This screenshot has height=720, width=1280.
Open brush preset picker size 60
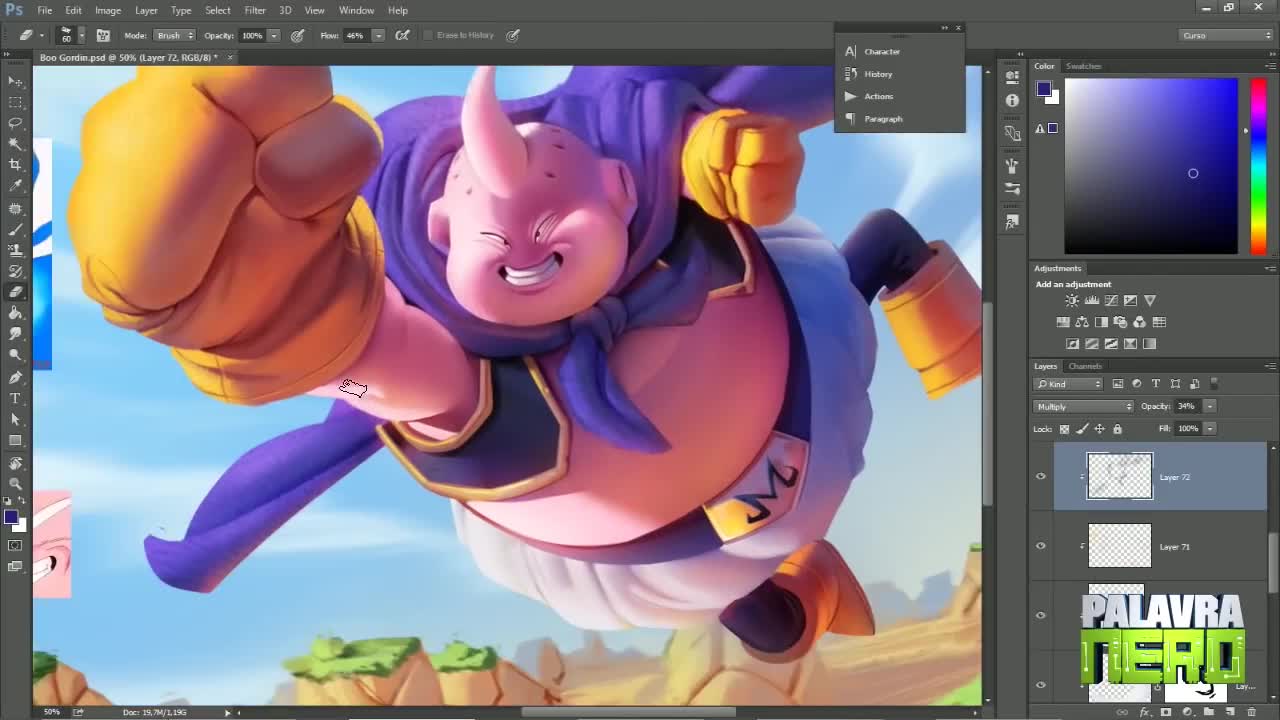click(x=70, y=35)
